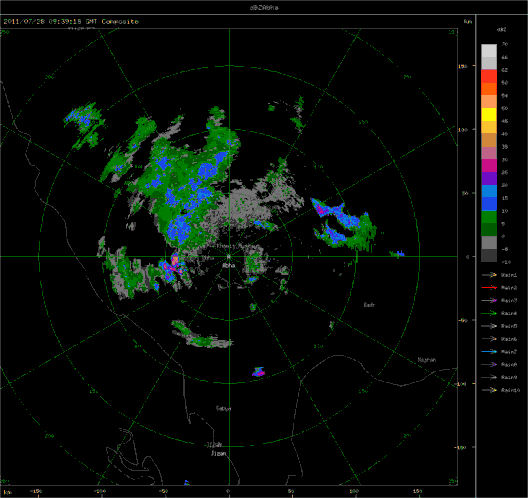This screenshot has width=528, height=498.
Task: Click the Sabya location label
Action: click(223, 408)
